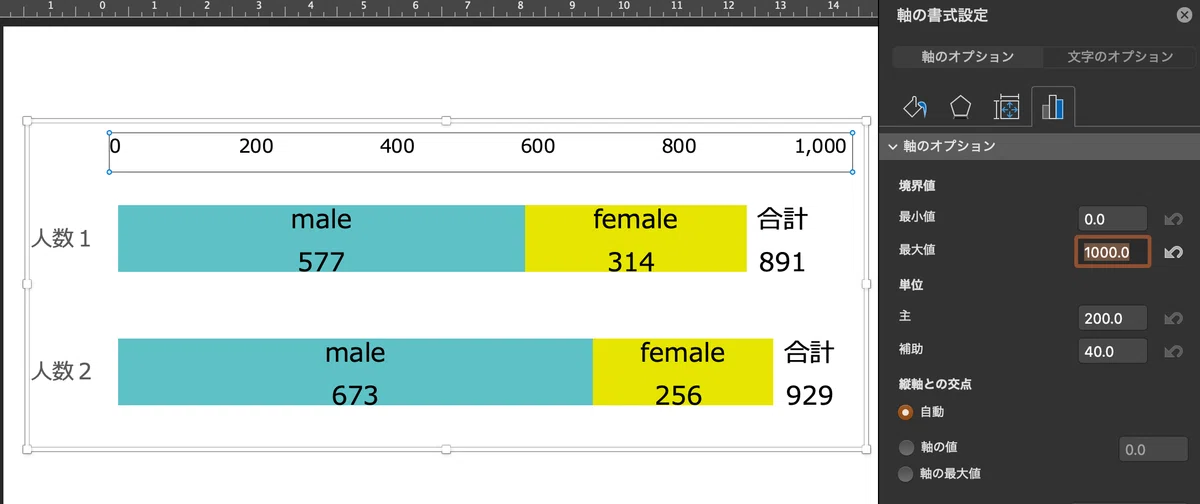This screenshot has height=504, width=1200.
Task: Click the 主 unit field showing 200.0
Action: pyautogui.click(x=1113, y=319)
